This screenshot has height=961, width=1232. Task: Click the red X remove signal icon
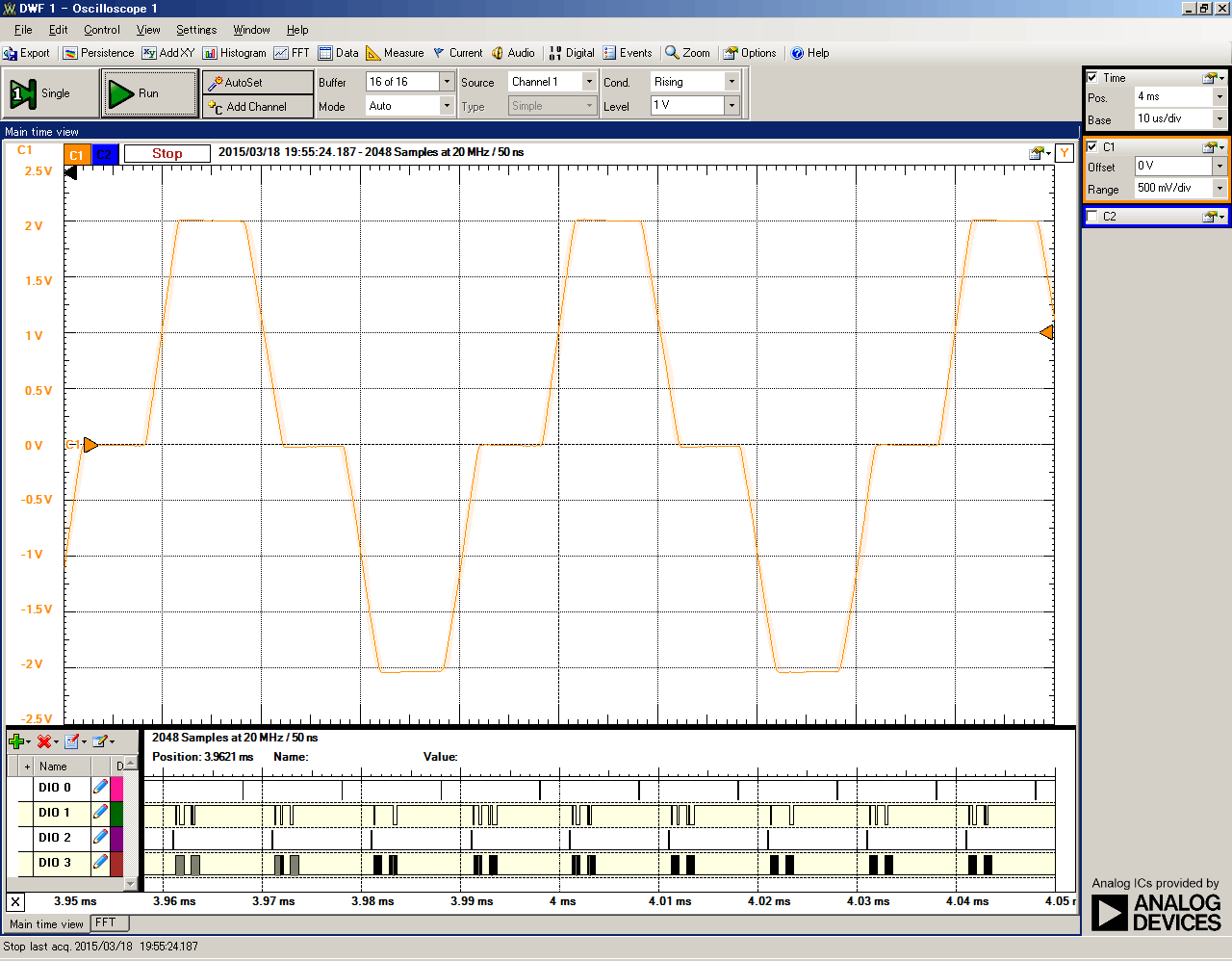click(x=44, y=741)
